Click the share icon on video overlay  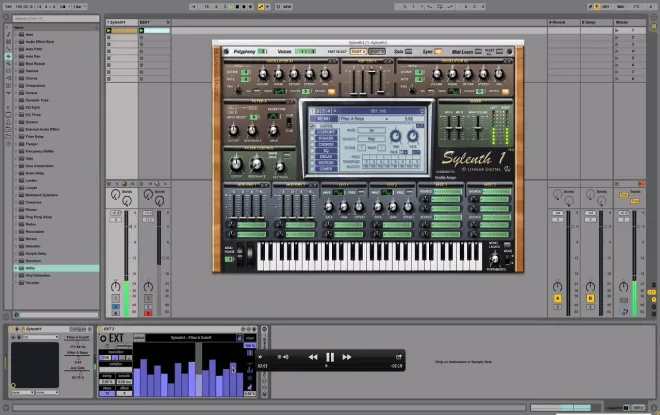(398, 356)
